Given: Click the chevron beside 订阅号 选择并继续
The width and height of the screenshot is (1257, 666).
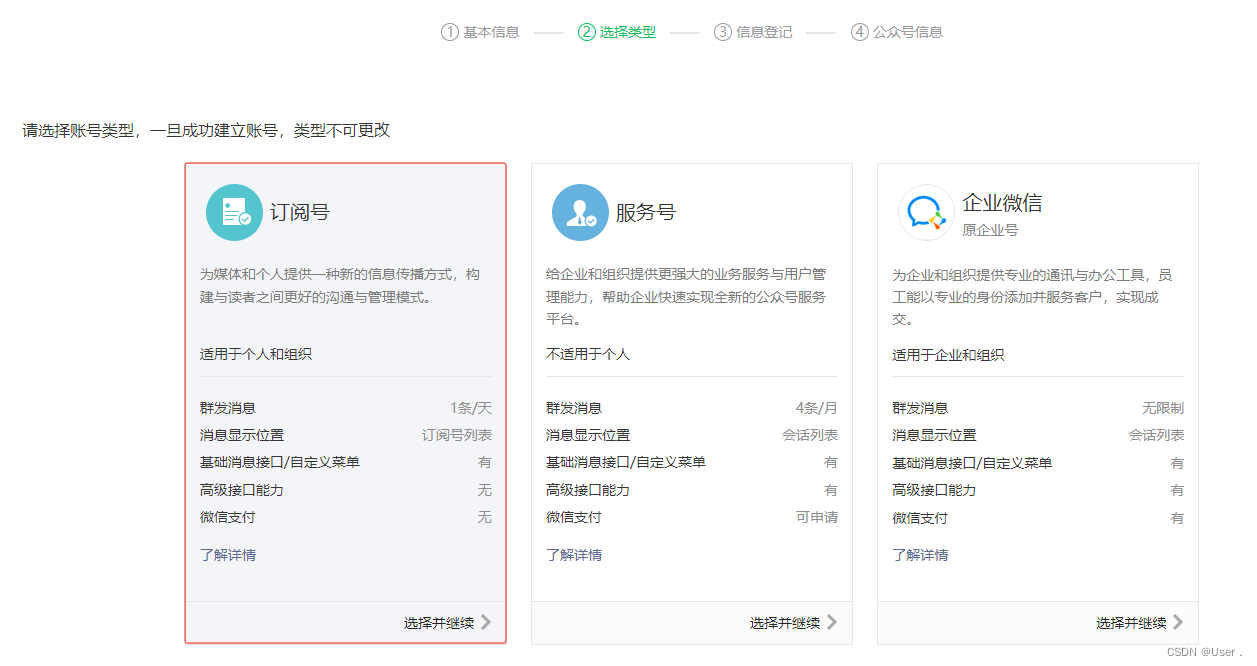Looking at the screenshot, I should [x=486, y=622].
